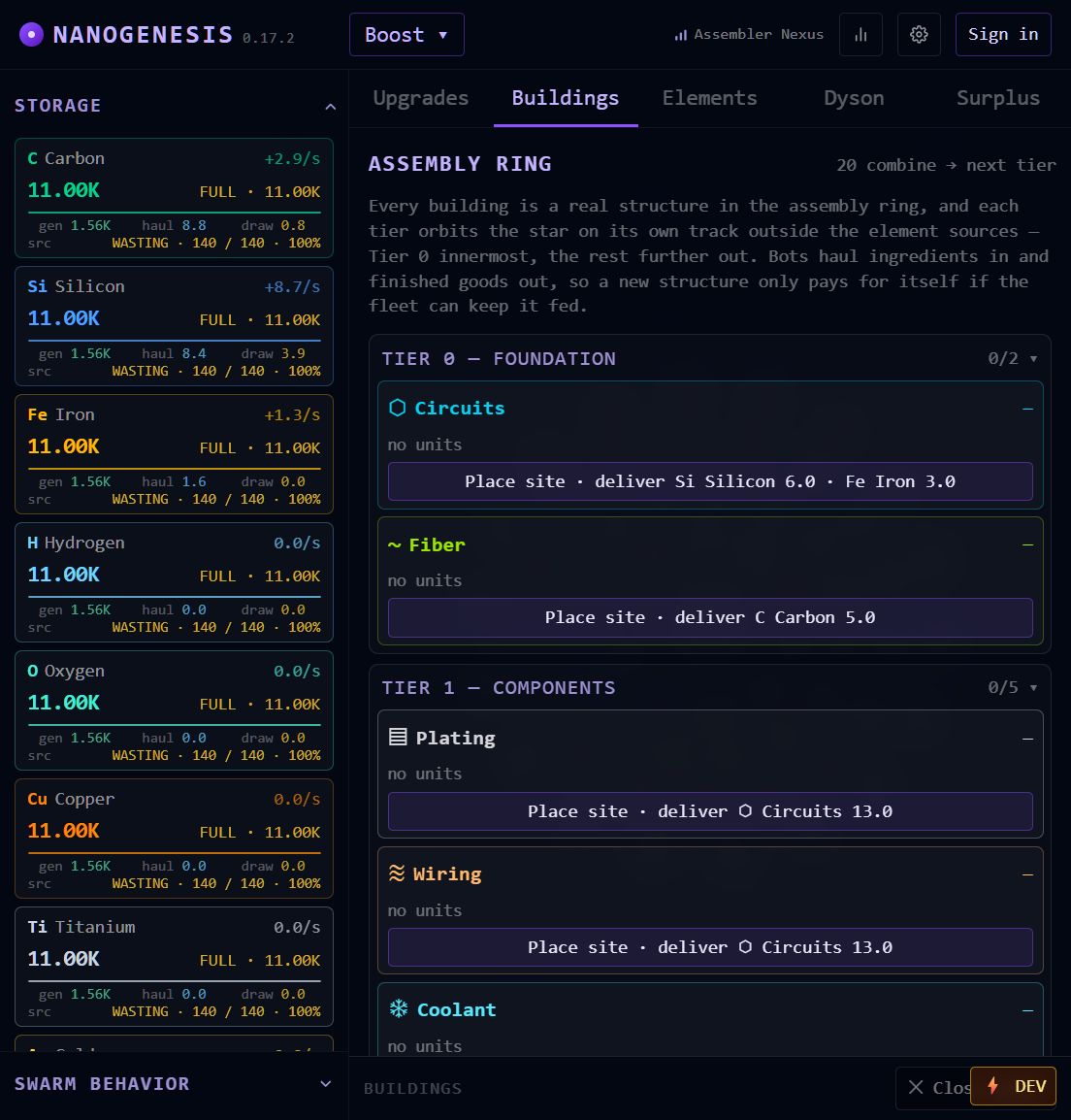Click the Plating stacked-lines icon
Screen dimensions: 1071x1120
(x=398, y=738)
